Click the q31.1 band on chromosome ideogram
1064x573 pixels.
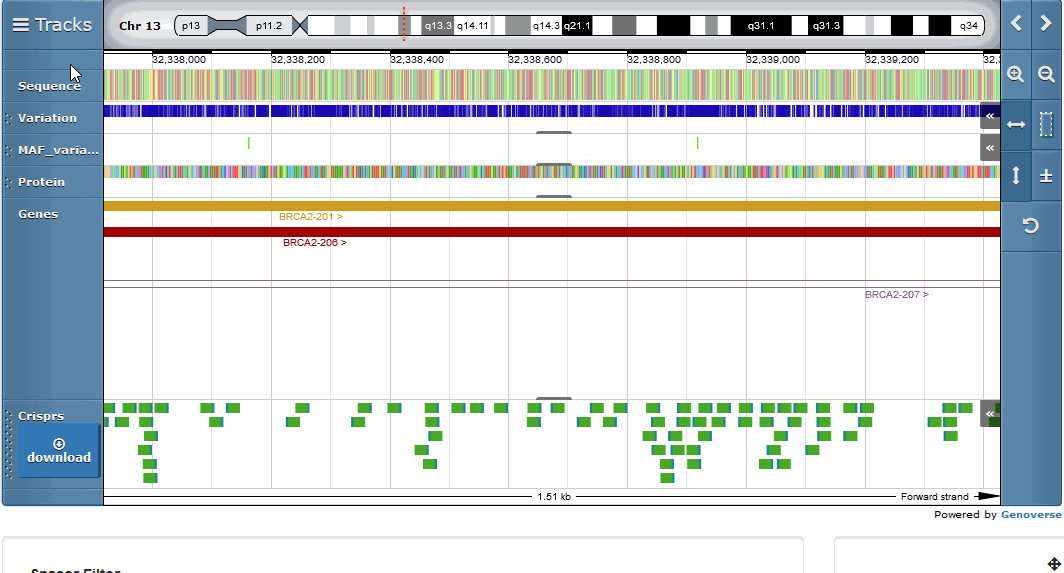[x=760, y=26]
